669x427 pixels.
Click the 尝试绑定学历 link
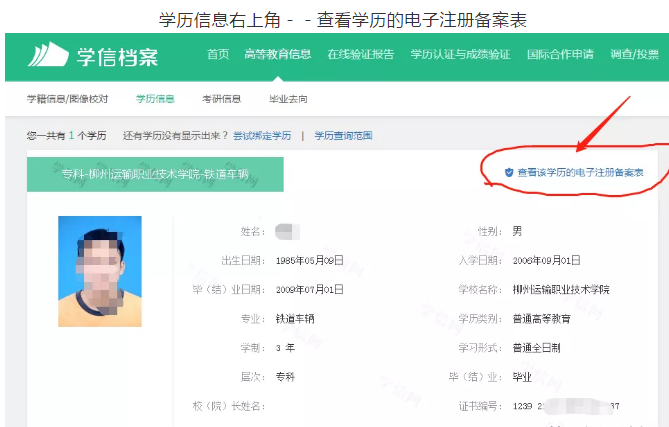coord(262,135)
